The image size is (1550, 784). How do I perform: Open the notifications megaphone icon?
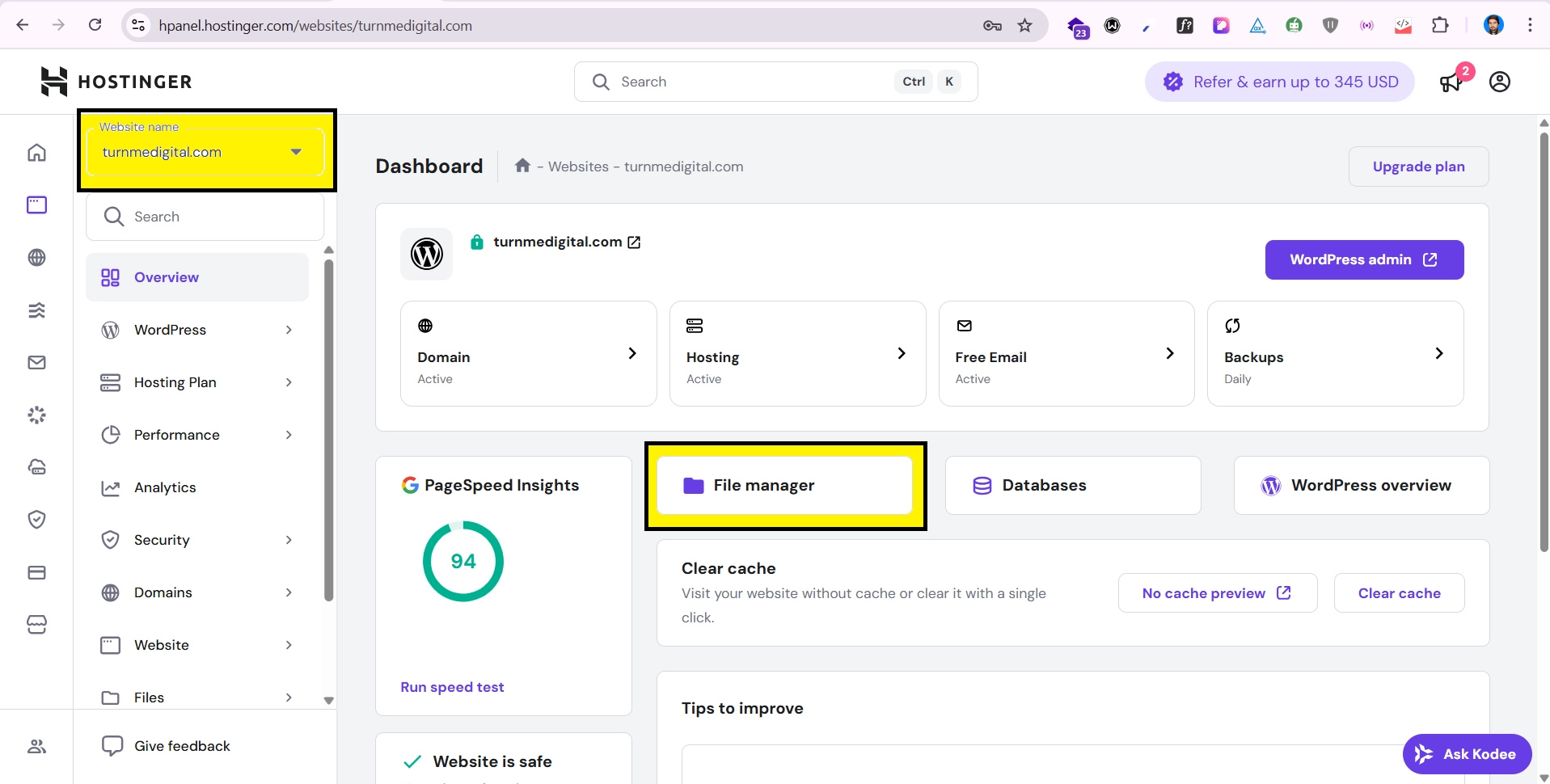[1451, 82]
